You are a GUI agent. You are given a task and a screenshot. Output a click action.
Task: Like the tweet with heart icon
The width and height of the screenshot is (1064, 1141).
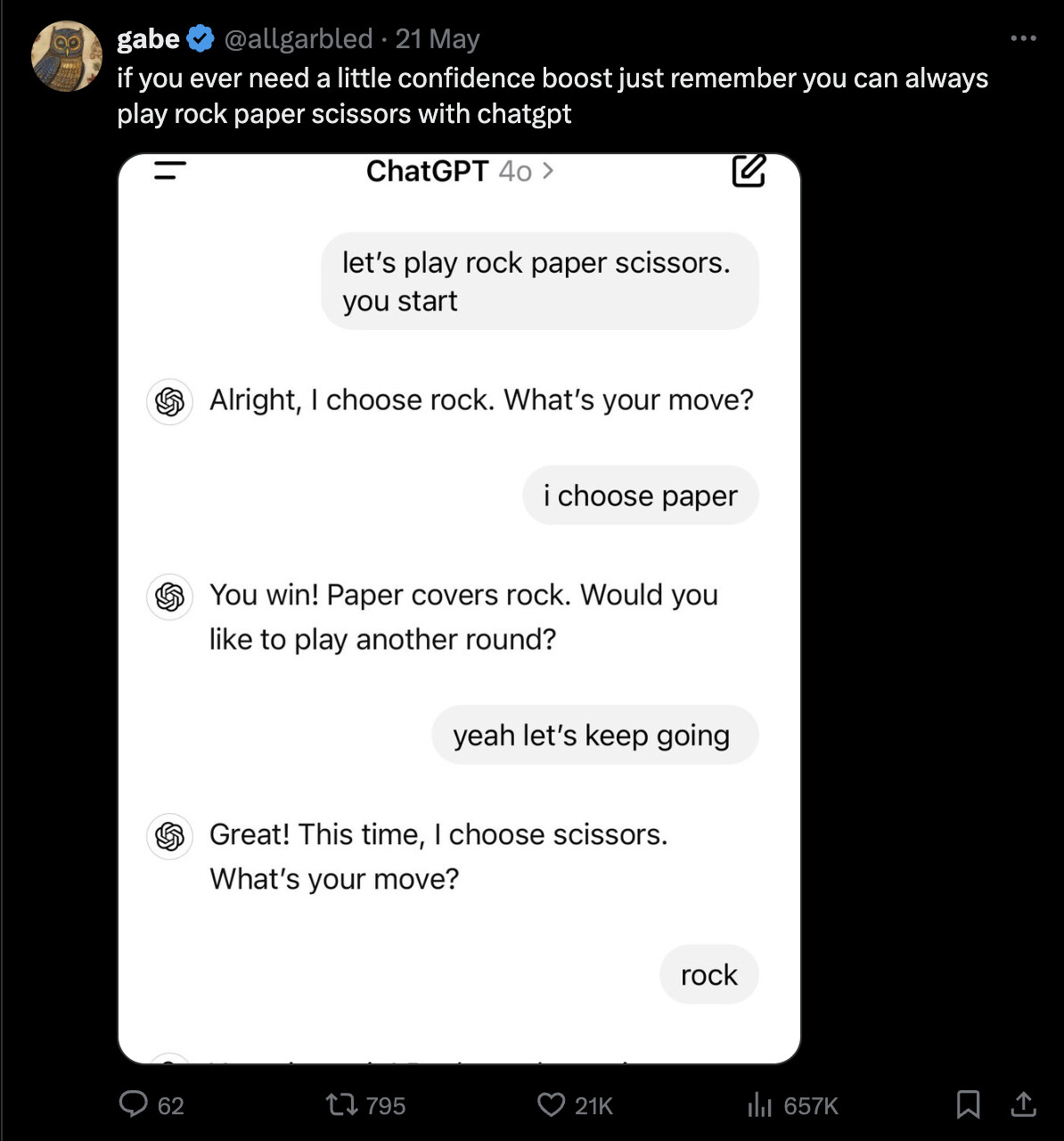[x=551, y=1105]
